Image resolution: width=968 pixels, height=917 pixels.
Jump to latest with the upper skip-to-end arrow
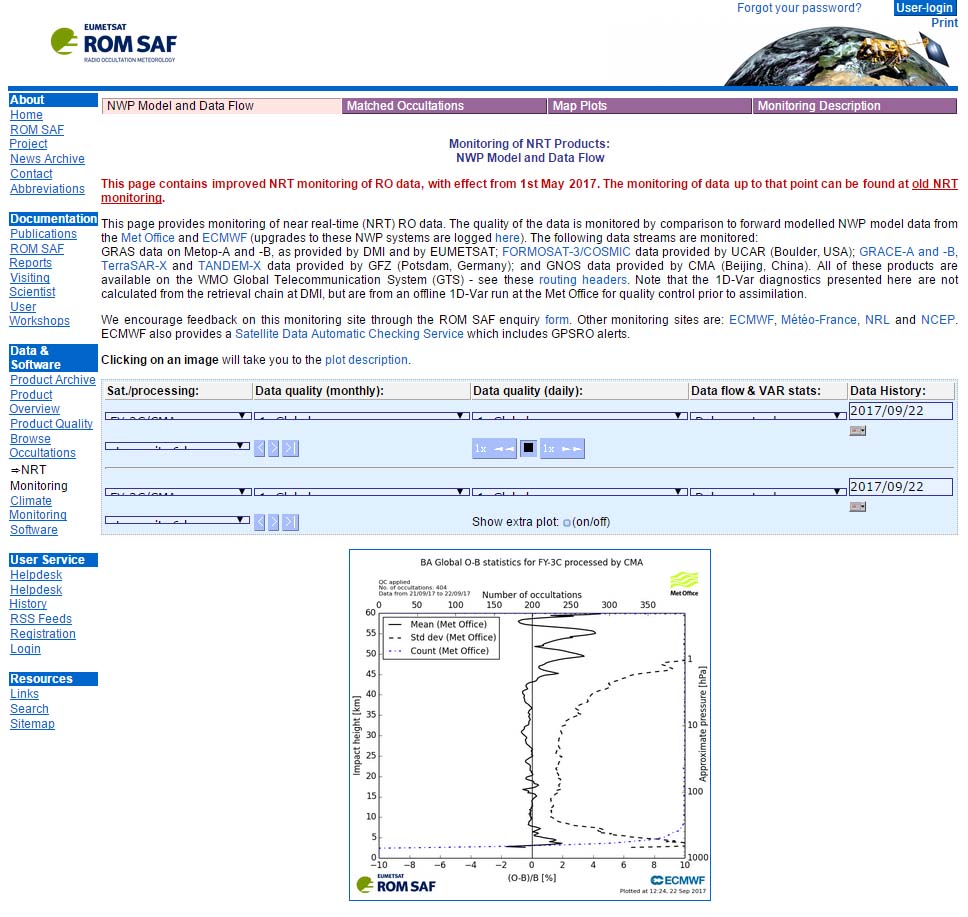(290, 448)
